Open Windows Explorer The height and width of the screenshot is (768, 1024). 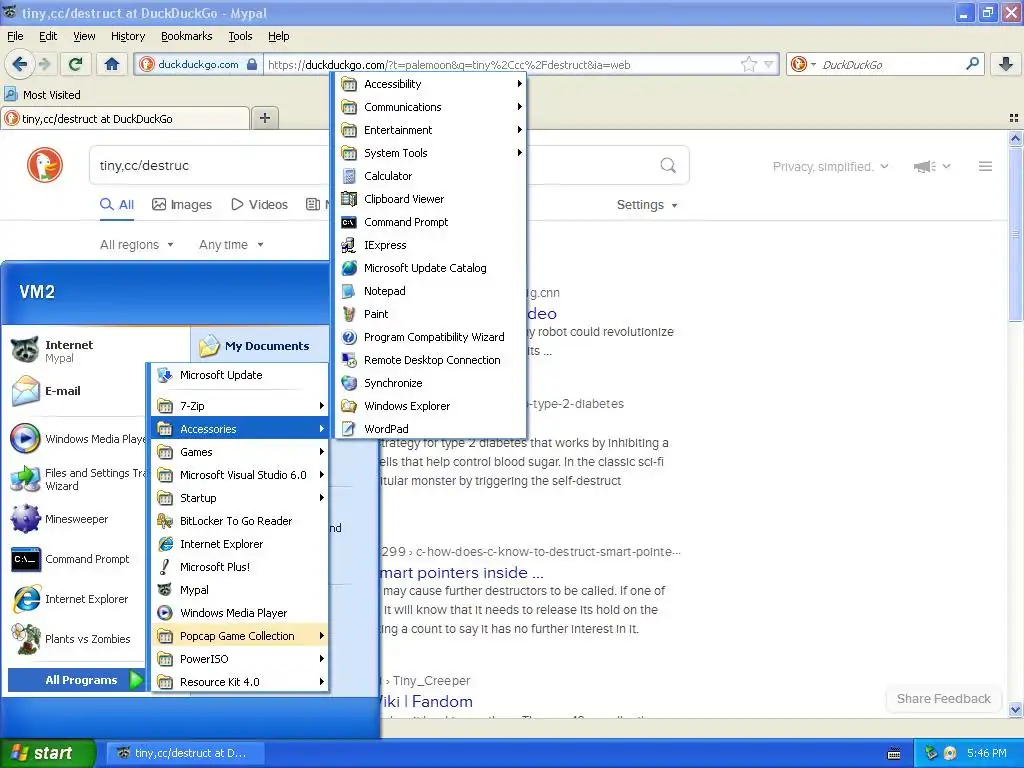click(431, 406)
